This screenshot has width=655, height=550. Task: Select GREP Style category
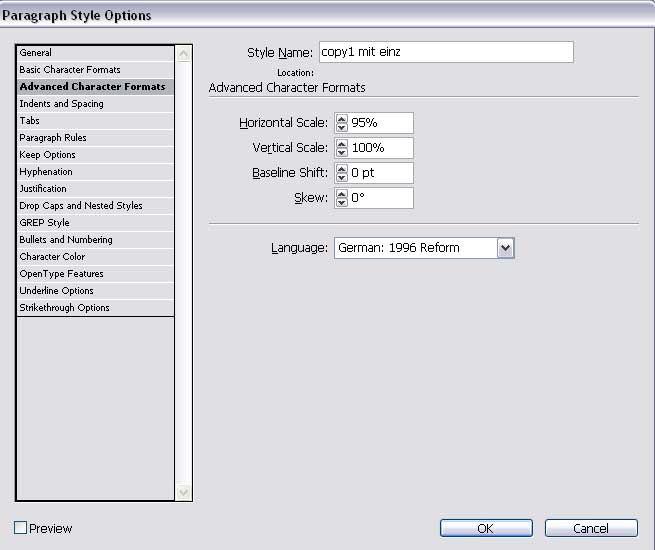(95, 223)
